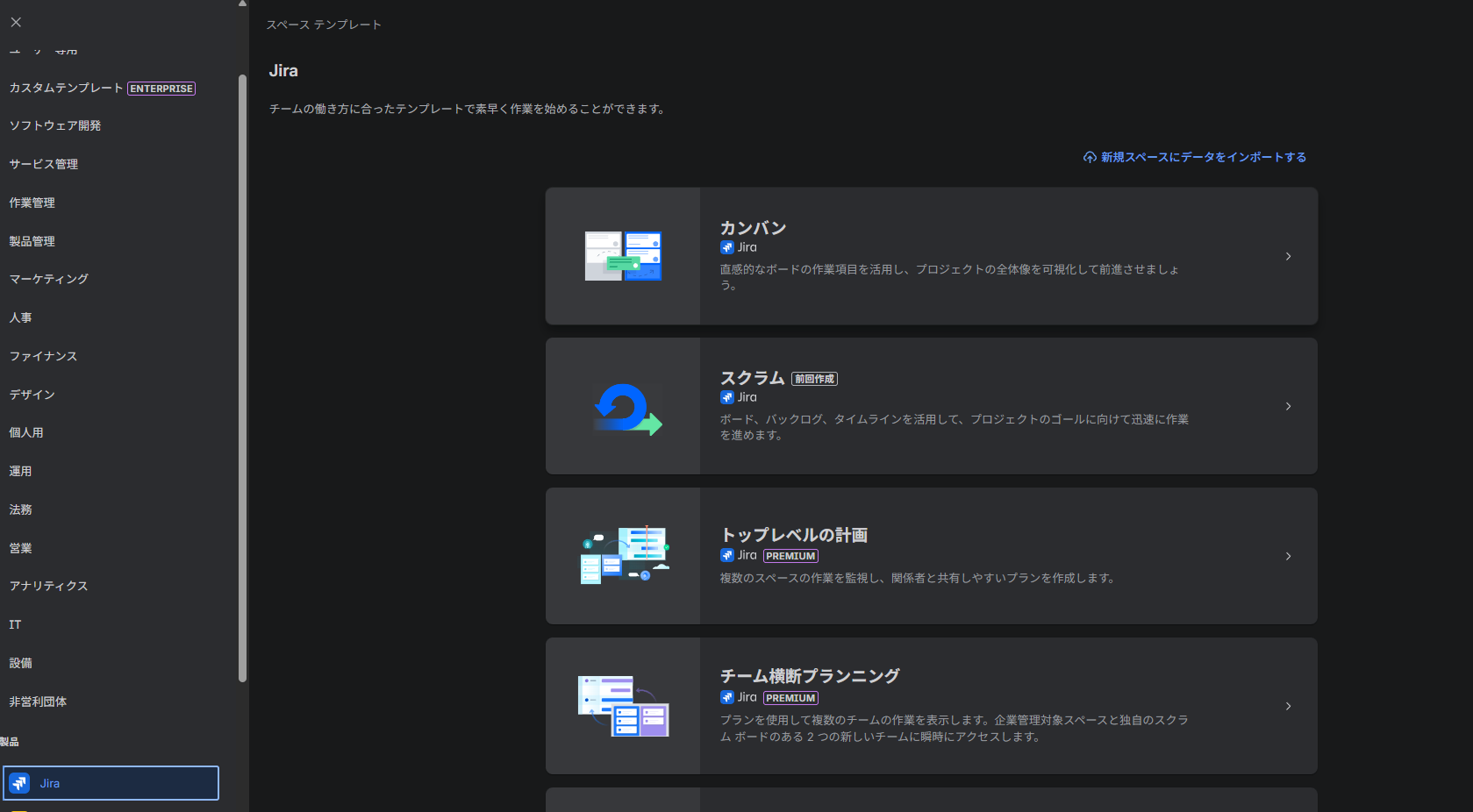
Task: Close the space templates dialog with the X icon
Action: [16, 22]
